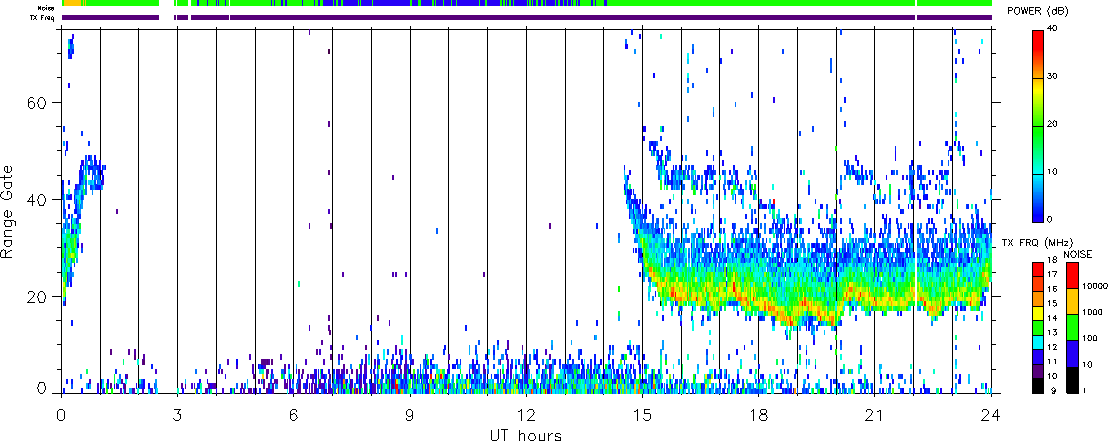Click the '30' label on POWER color bar
The image size is (1108, 441).
tap(1053, 76)
